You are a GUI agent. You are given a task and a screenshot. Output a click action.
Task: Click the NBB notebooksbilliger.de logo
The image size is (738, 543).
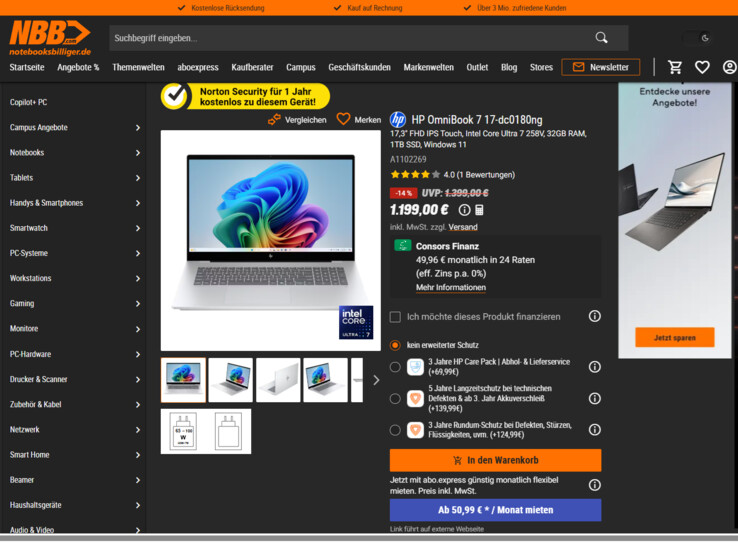tap(50, 38)
